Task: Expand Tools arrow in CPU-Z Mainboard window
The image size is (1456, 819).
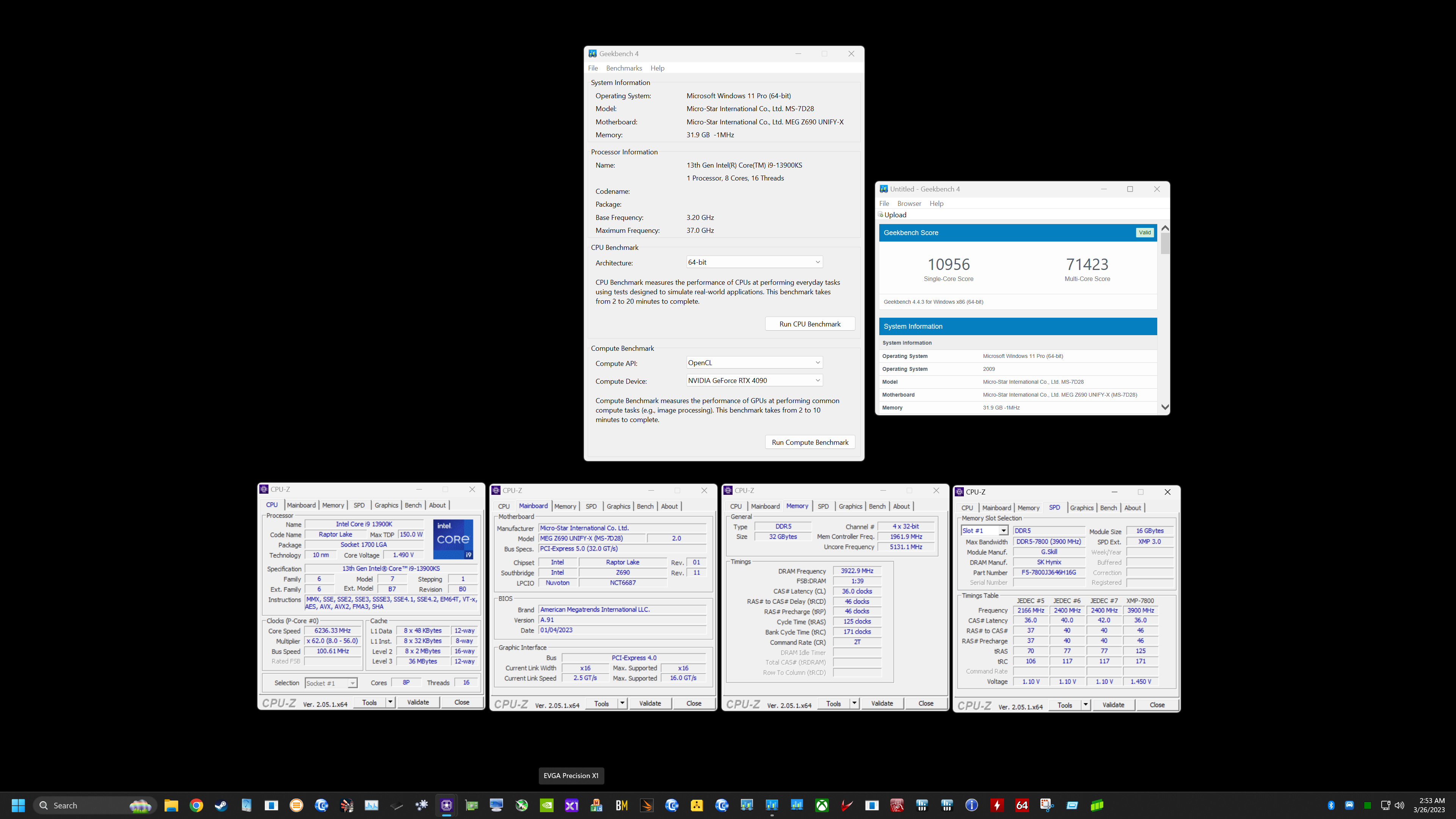Action: click(622, 703)
